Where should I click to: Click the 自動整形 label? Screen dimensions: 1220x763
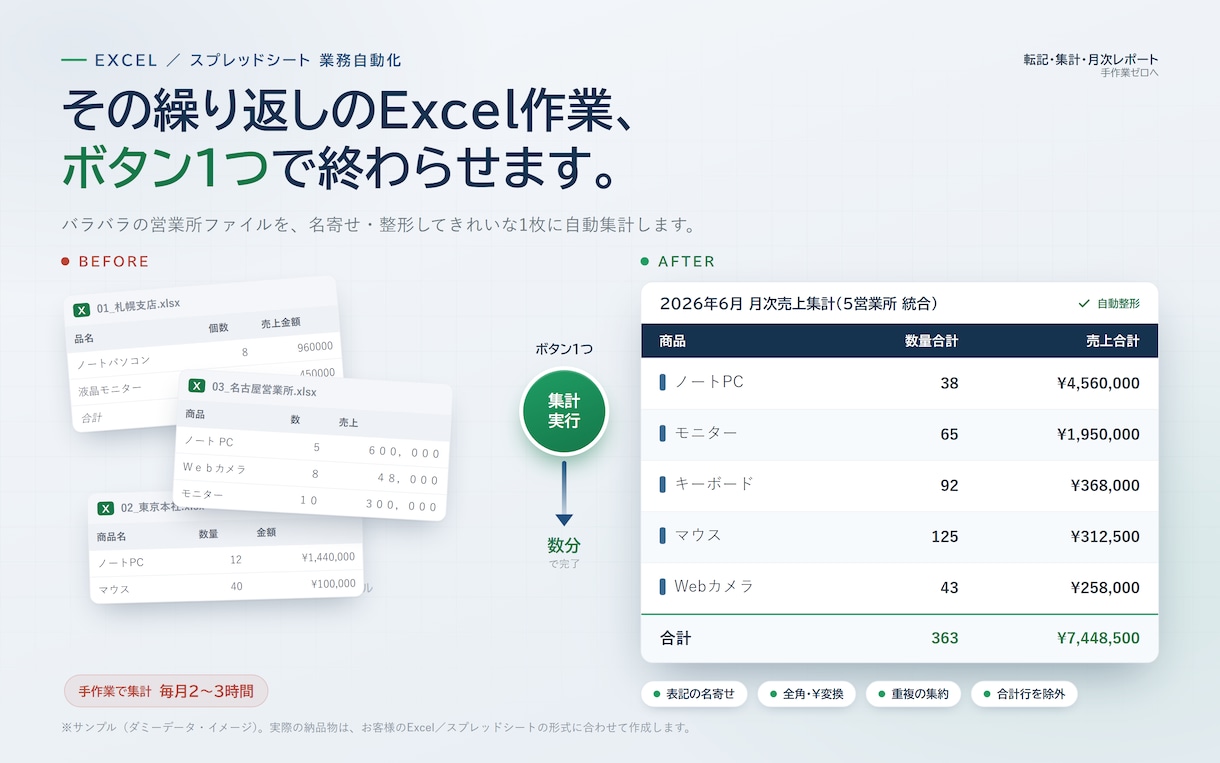1118,303
